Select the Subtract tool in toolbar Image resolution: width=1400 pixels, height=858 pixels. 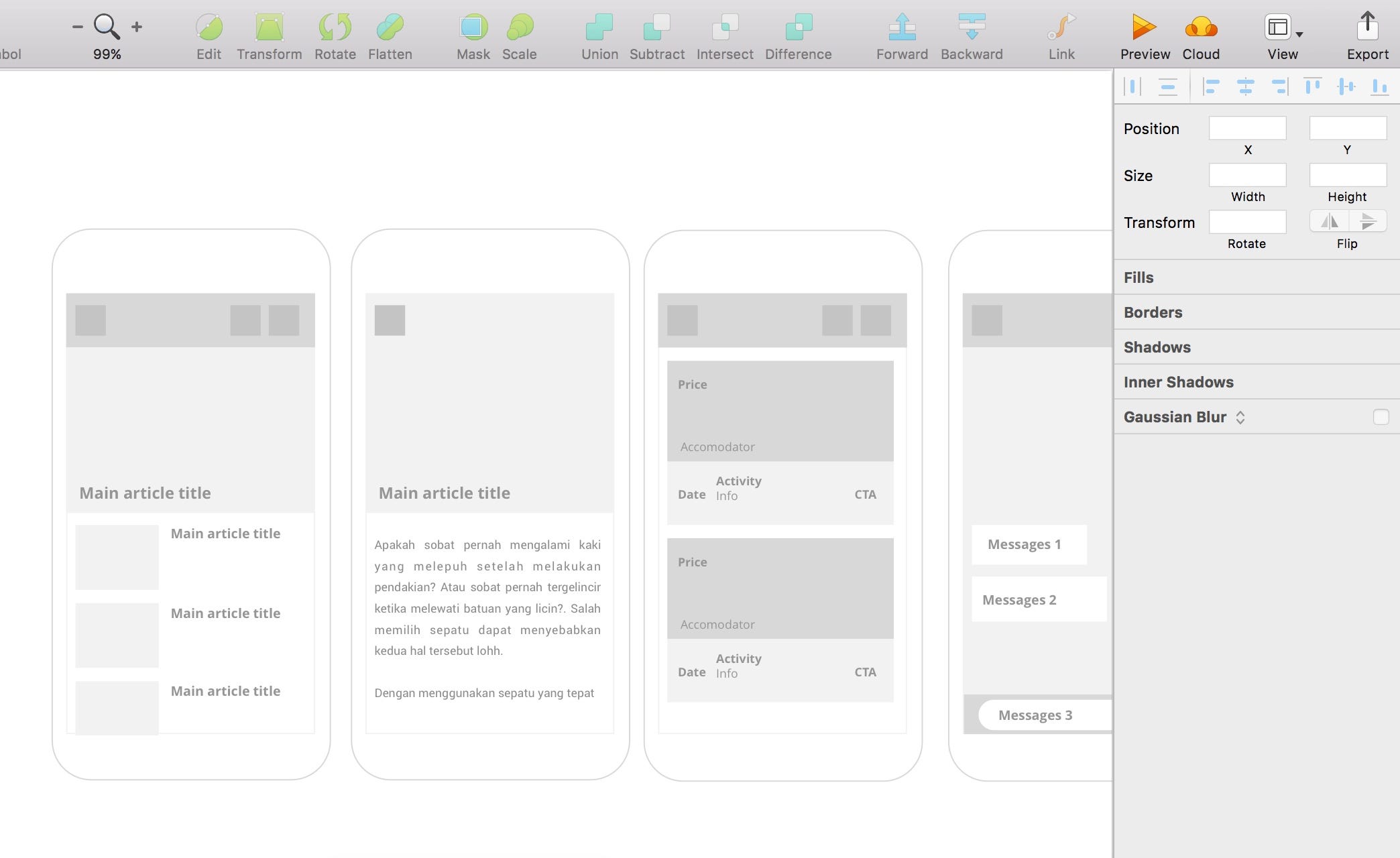click(x=656, y=28)
